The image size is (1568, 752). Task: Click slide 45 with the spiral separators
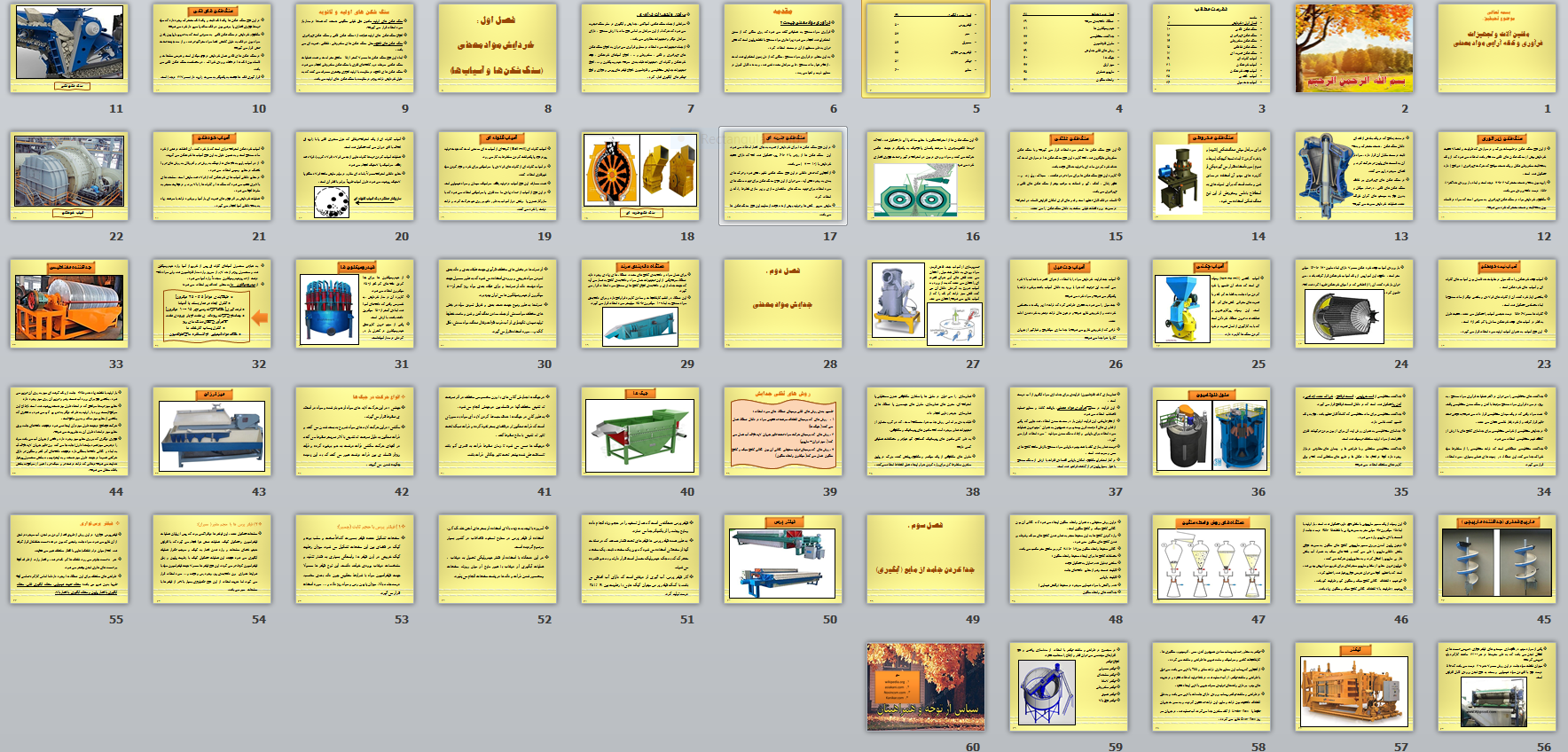[x=1496, y=560]
